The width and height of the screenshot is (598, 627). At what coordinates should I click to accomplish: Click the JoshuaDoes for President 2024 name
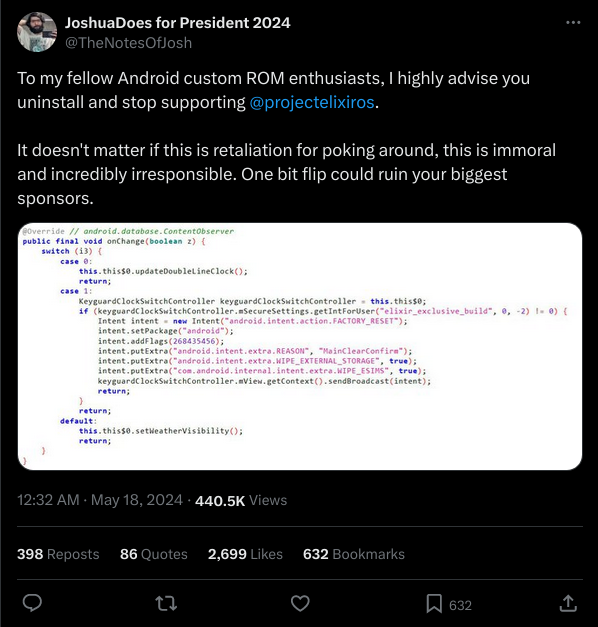pyautogui.click(x=178, y=23)
